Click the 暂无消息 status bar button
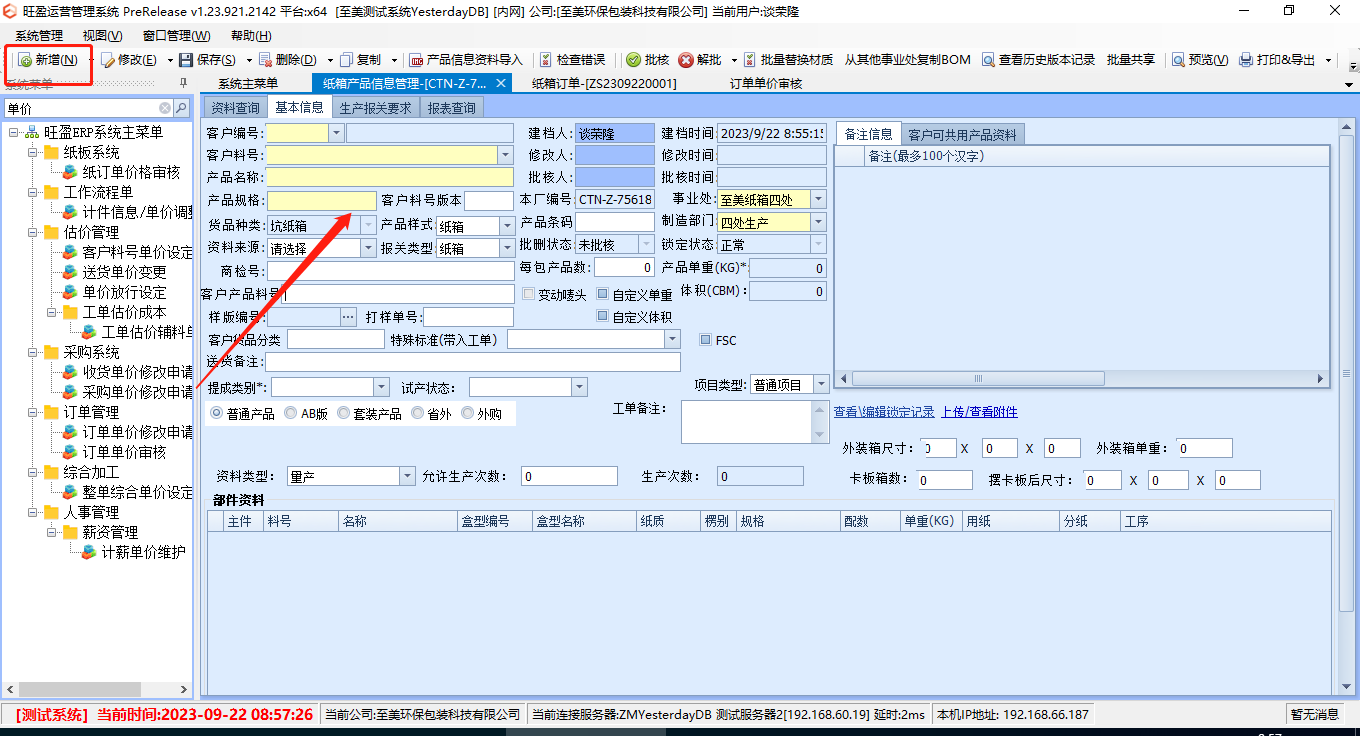1360x736 pixels. 1314,714
